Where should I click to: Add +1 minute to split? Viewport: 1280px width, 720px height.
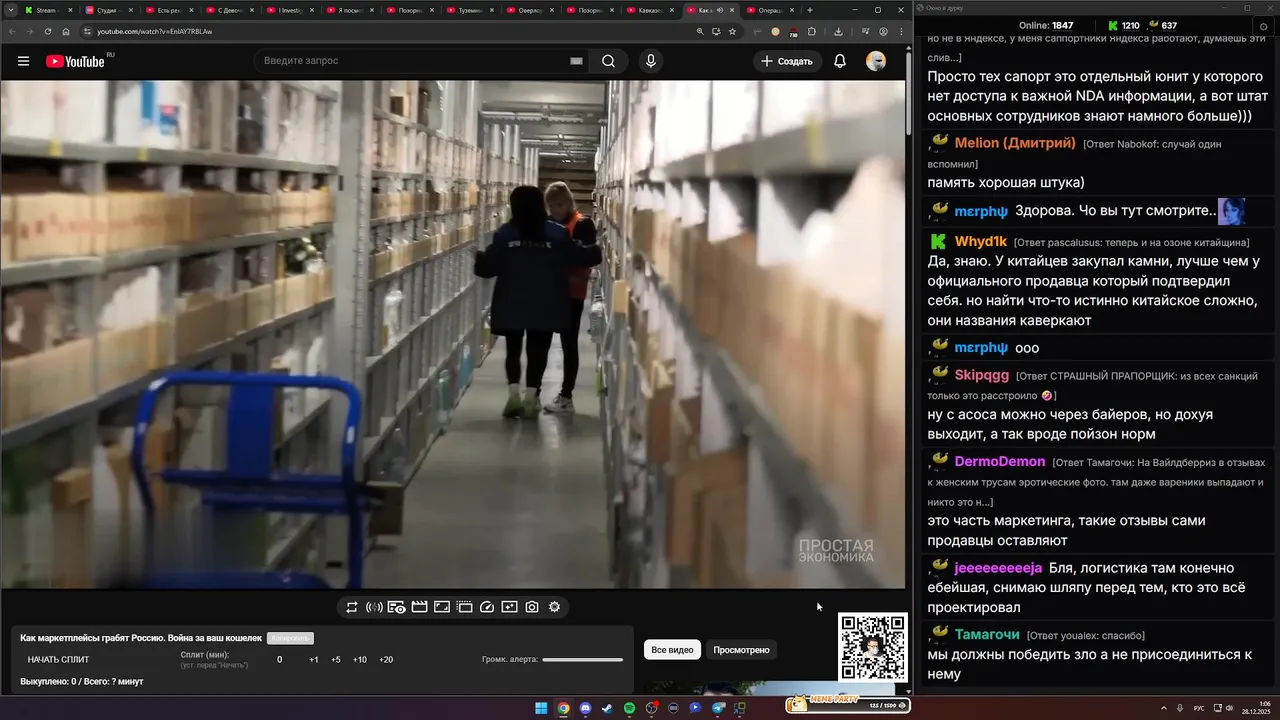coord(314,660)
